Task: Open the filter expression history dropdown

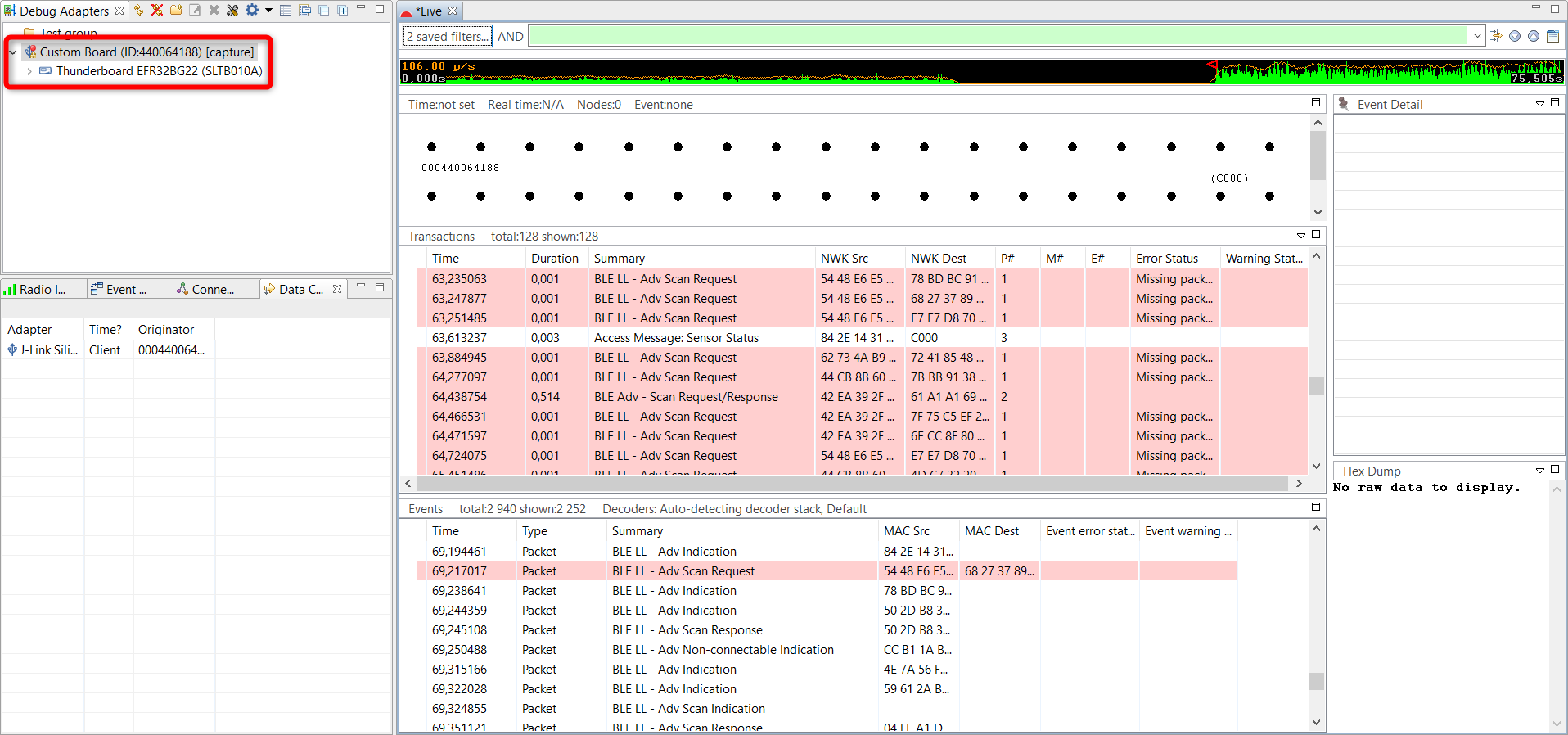Action: (x=1476, y=36)
